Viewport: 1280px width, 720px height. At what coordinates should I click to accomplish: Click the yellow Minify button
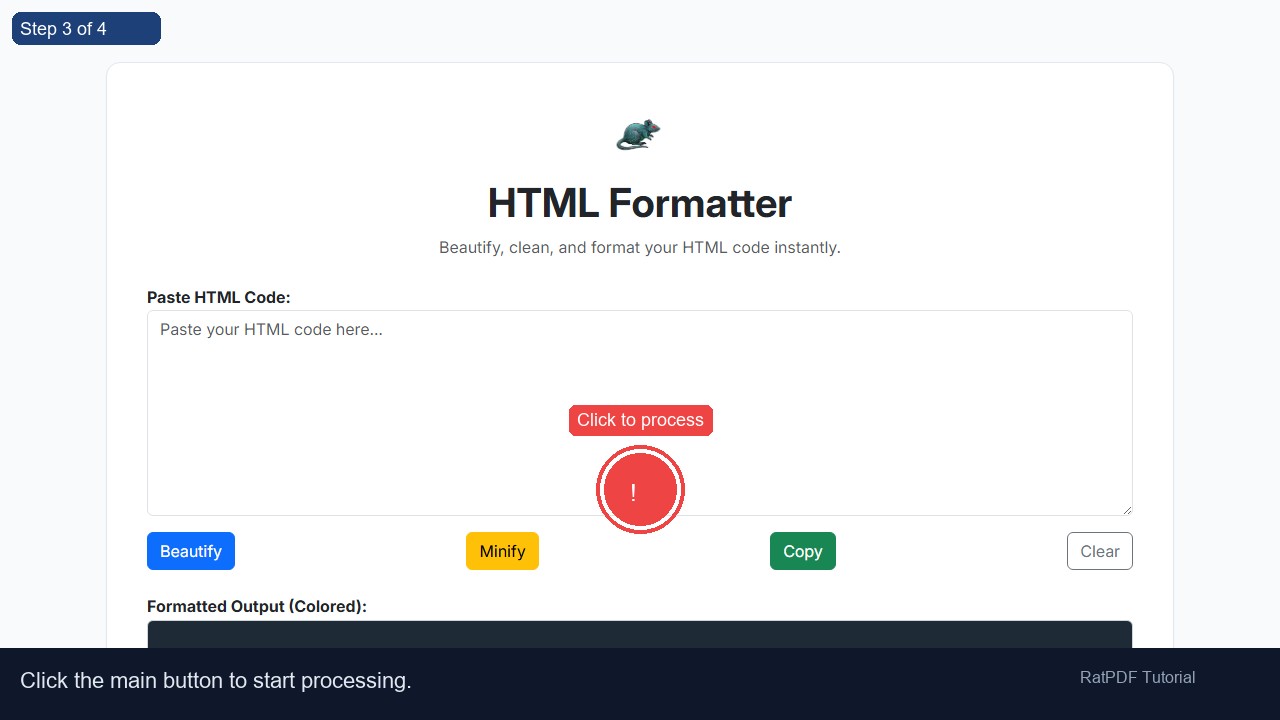click(x=502, y=551)
